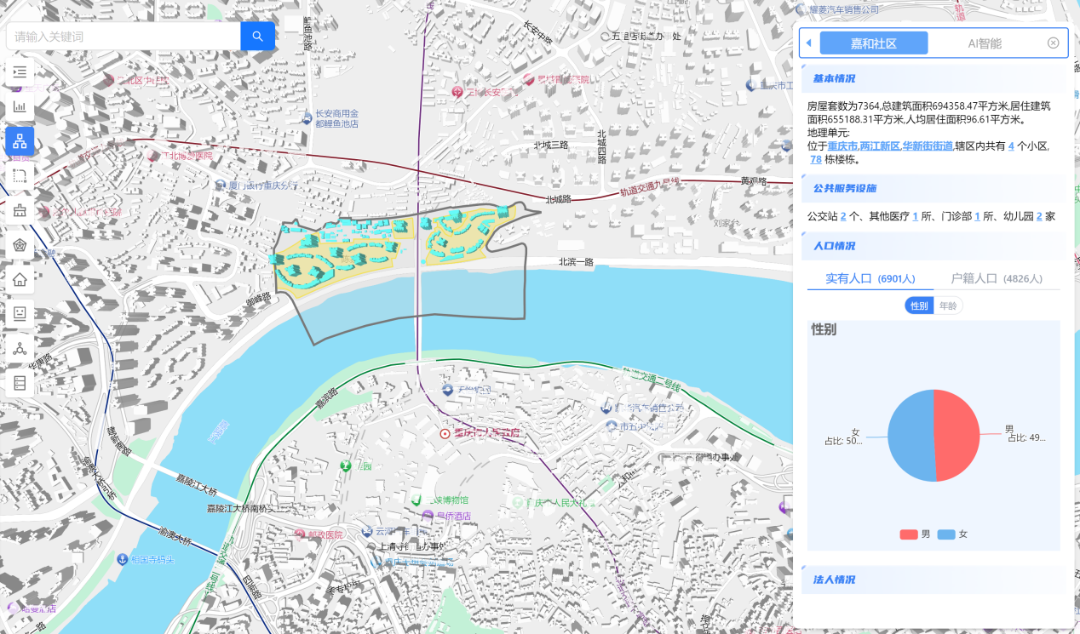The height and width of the screenshot is (634, 1080).
Task: Toggle chart to 性别 view
Action: [x=919, y=305]
